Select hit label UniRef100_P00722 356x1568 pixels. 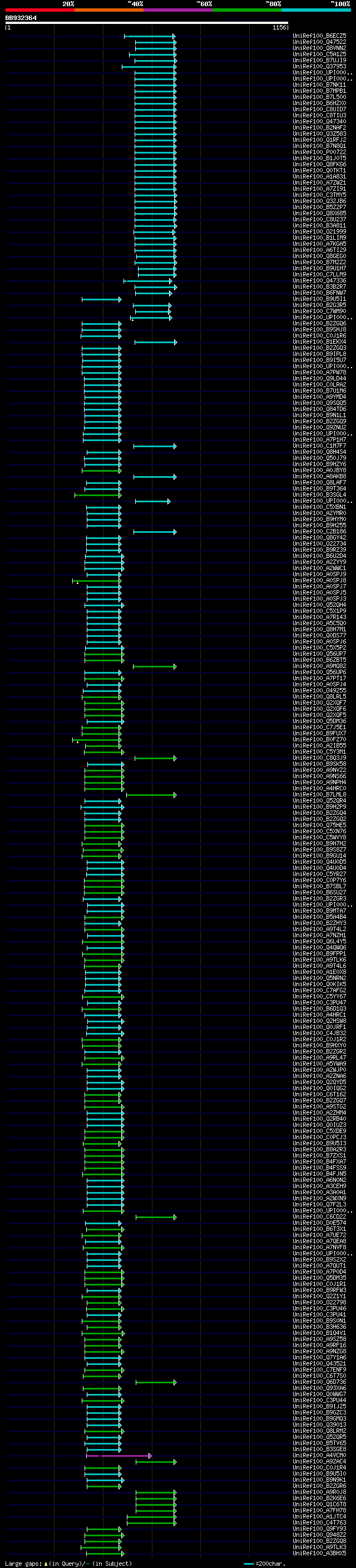pyautogui.click(x=319, y=152)
